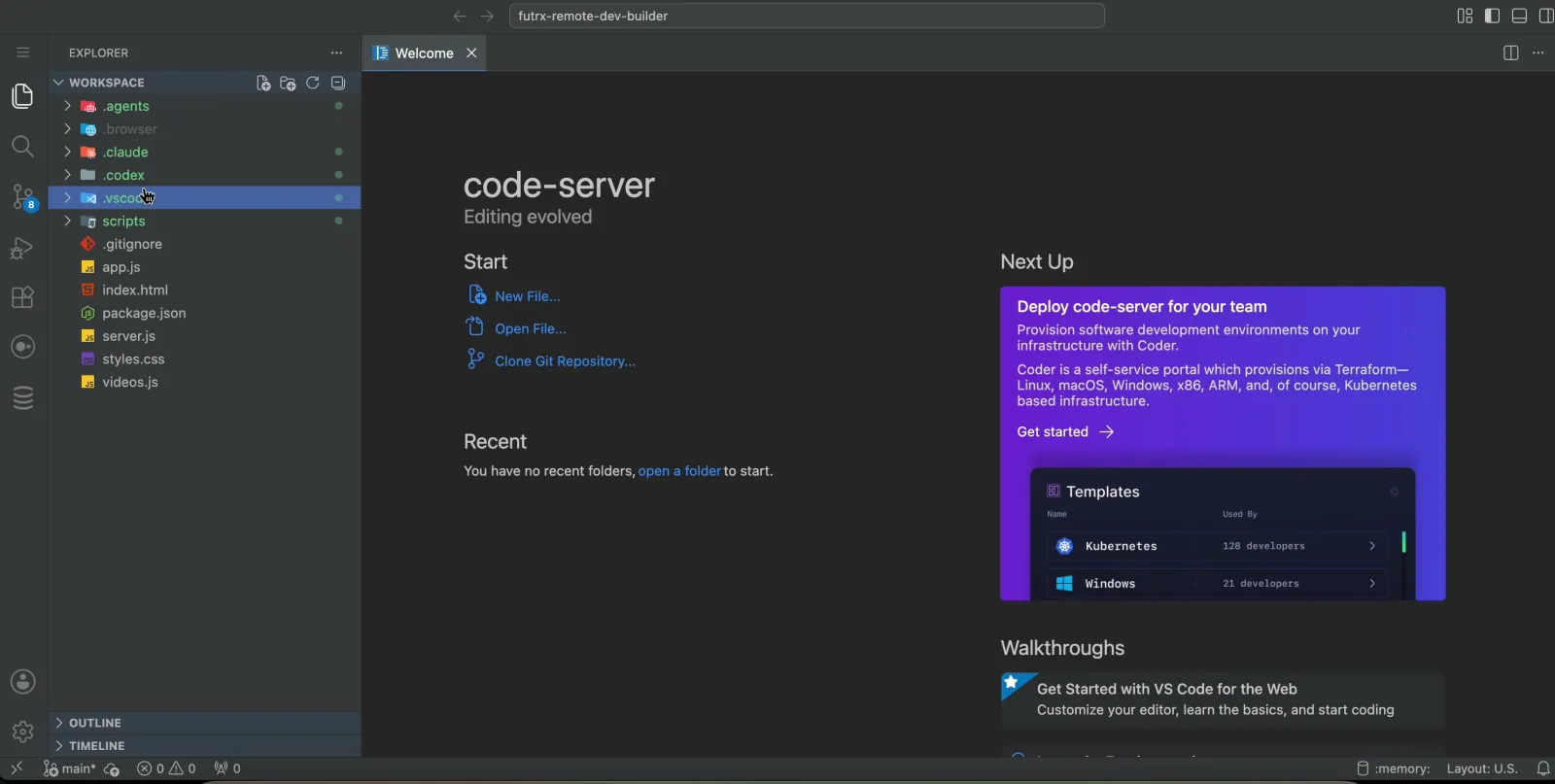Open the Extensions view icon
Screen dimensions: 1555x784
[x=22, y=297]
